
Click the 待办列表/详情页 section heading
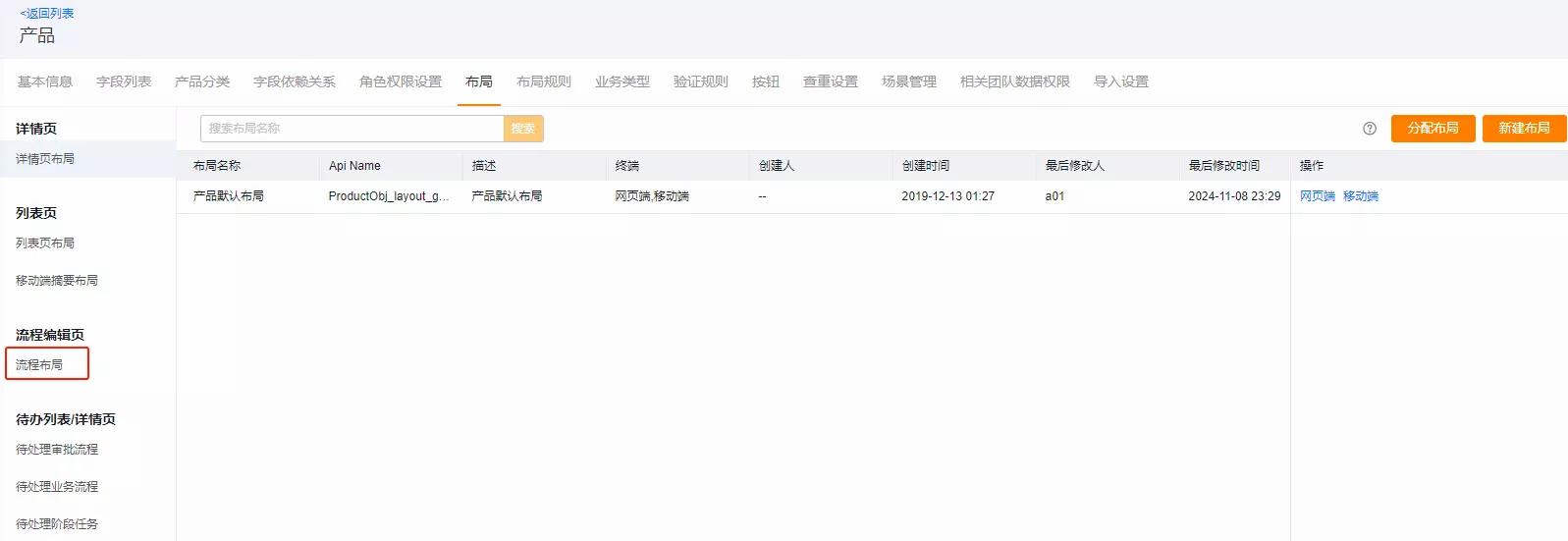(x=66, y=419)
